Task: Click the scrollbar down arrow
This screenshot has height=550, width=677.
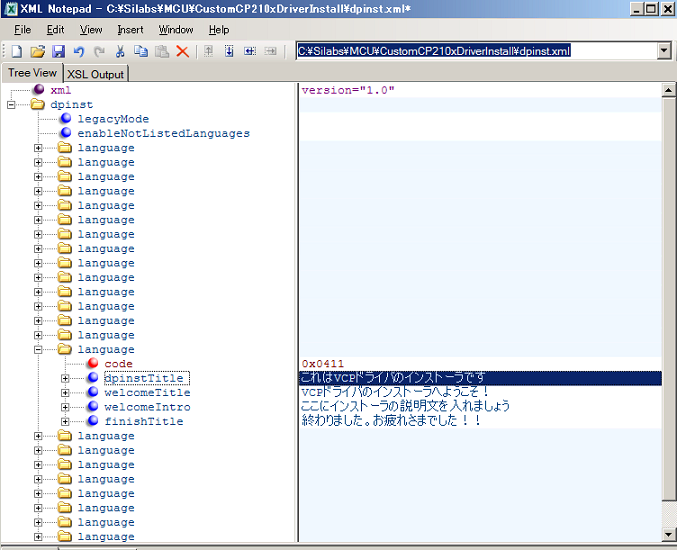Action: point(668,534)
